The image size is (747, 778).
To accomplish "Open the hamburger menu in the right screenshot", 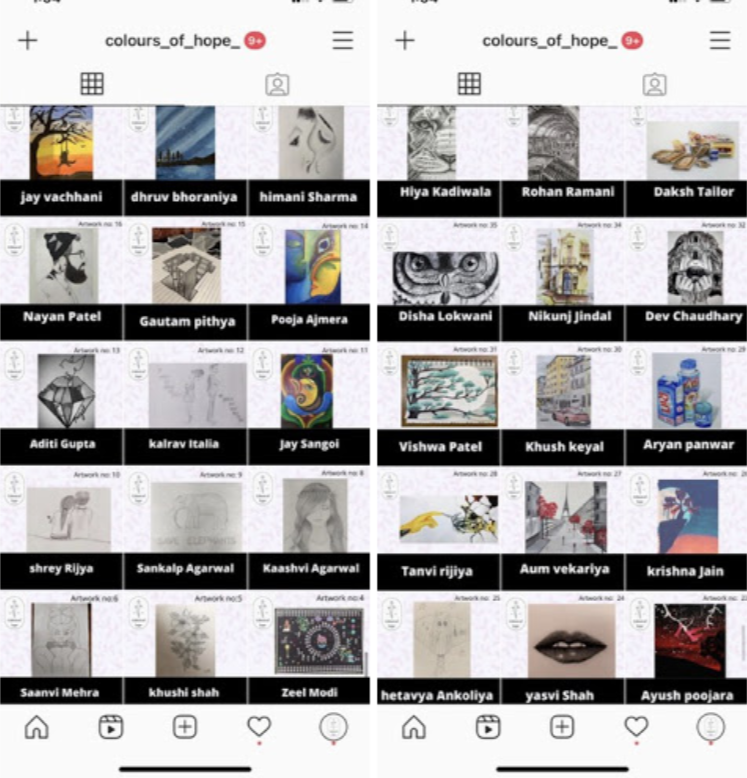I will point(720,40).
